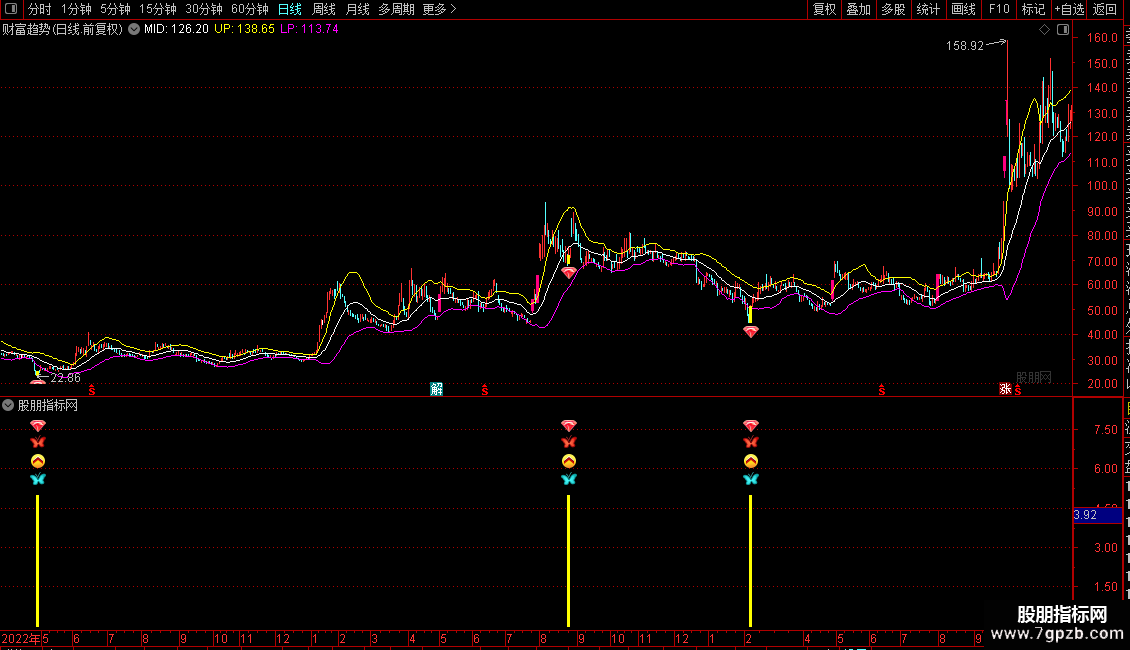
Task: Expand the 财富趋势 indicator dropdown arrow
Action: (x=133, y=29)
